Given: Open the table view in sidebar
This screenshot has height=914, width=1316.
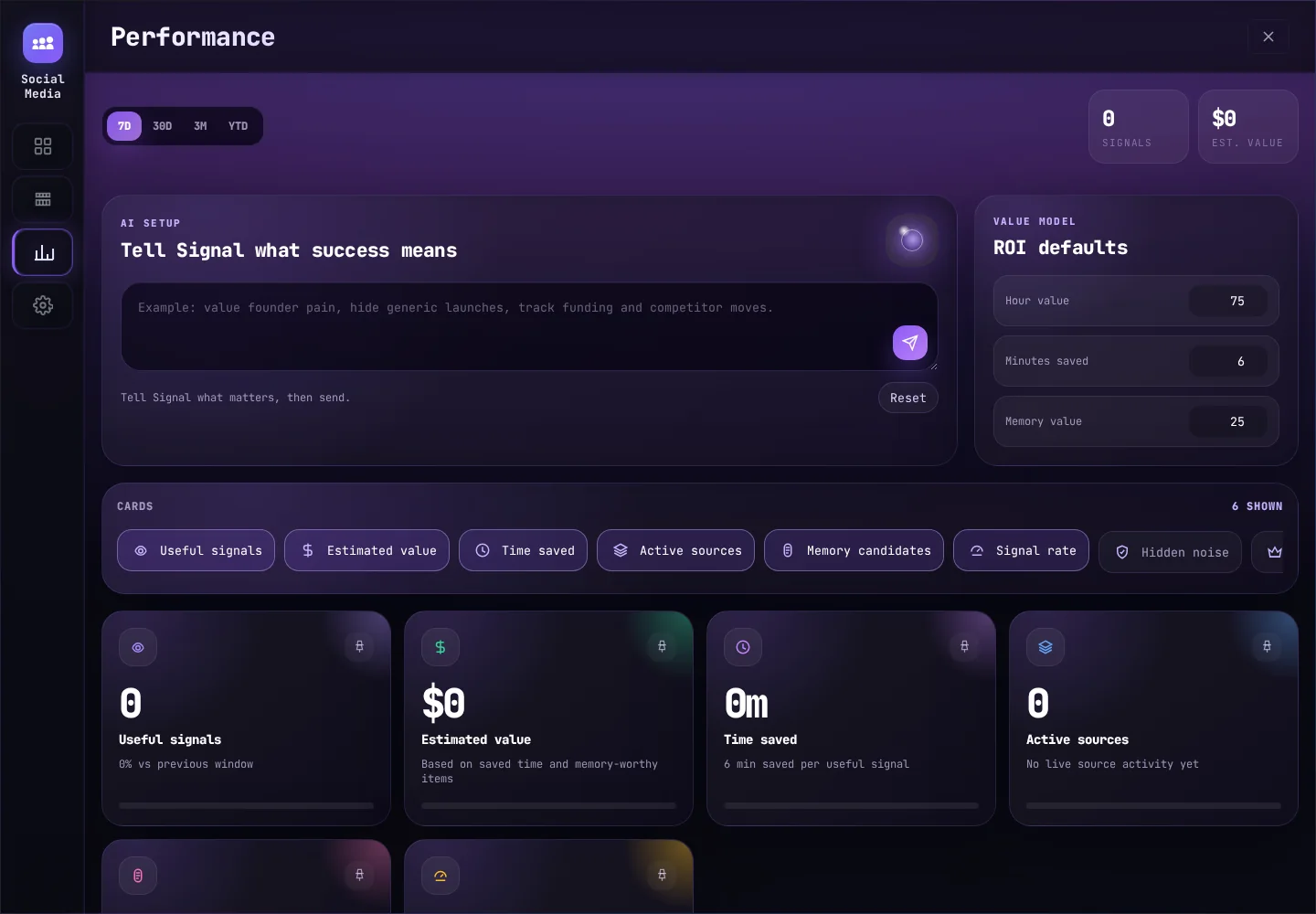Looking at the screenshot, I should pos(43,199).
